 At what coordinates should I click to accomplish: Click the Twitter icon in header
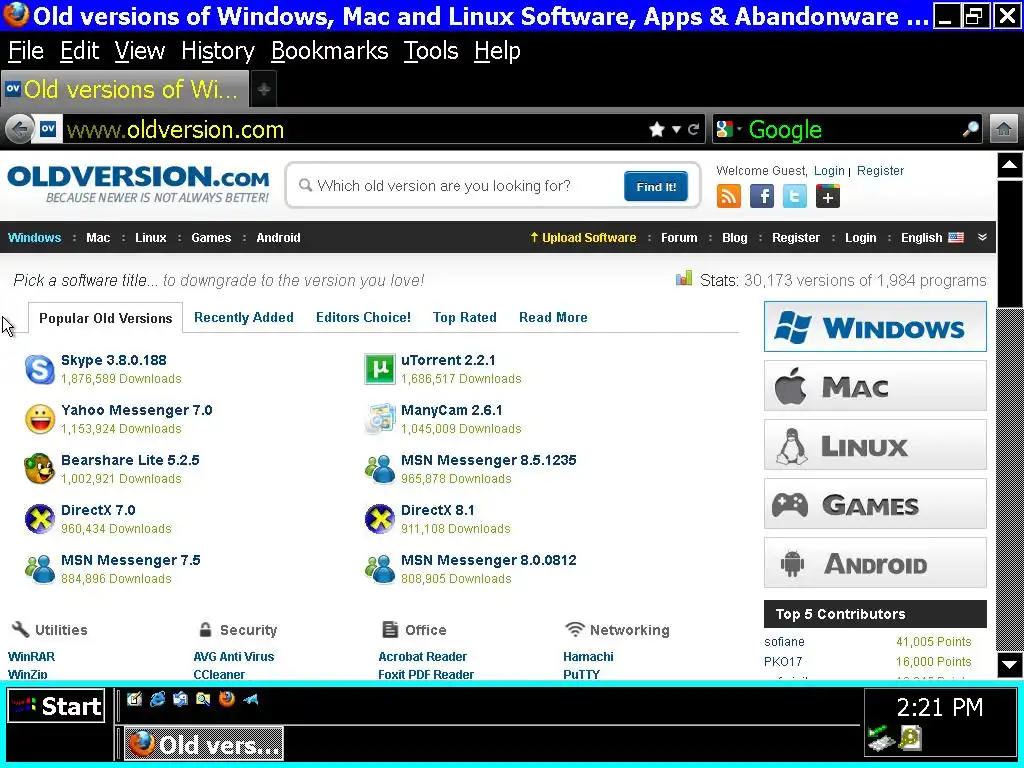pyautogui.click(x=795, y=196)
